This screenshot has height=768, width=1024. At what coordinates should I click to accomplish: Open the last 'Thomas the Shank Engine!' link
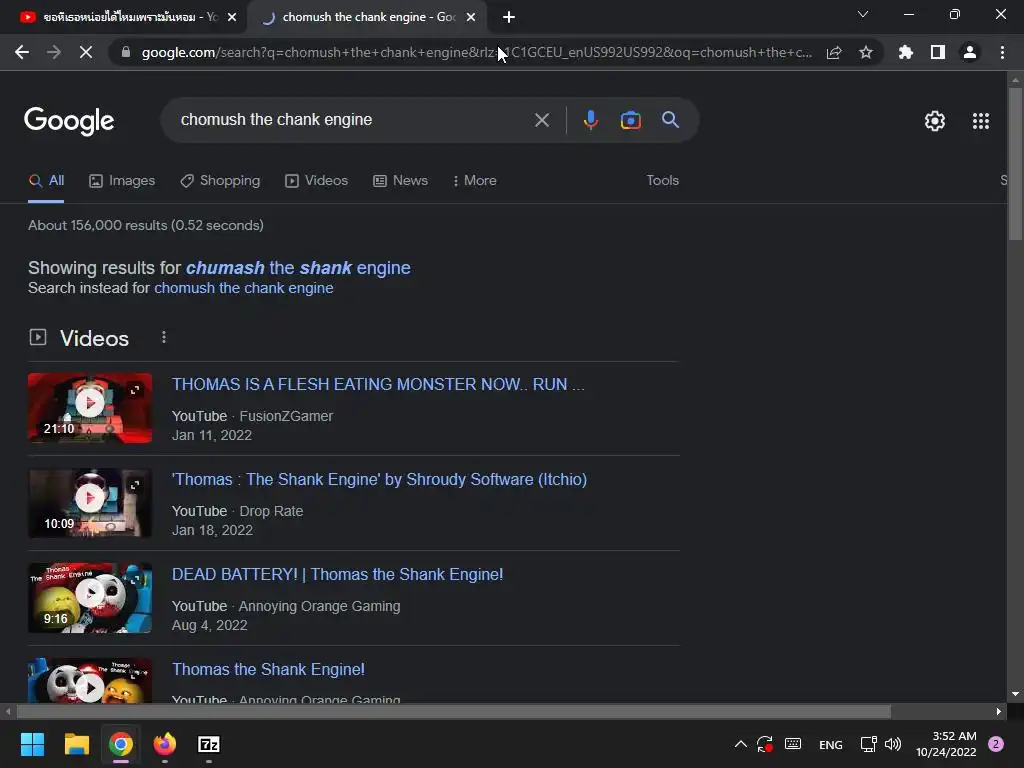tap(268, 669)
